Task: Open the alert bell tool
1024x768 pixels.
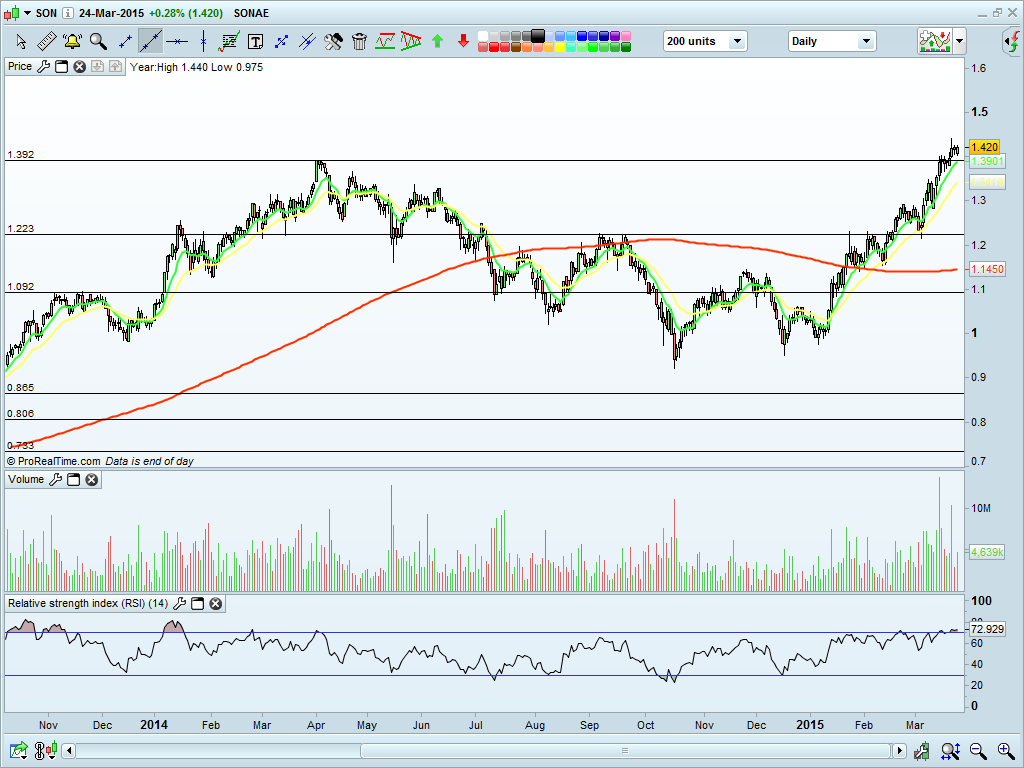Action: click(72, 42)
